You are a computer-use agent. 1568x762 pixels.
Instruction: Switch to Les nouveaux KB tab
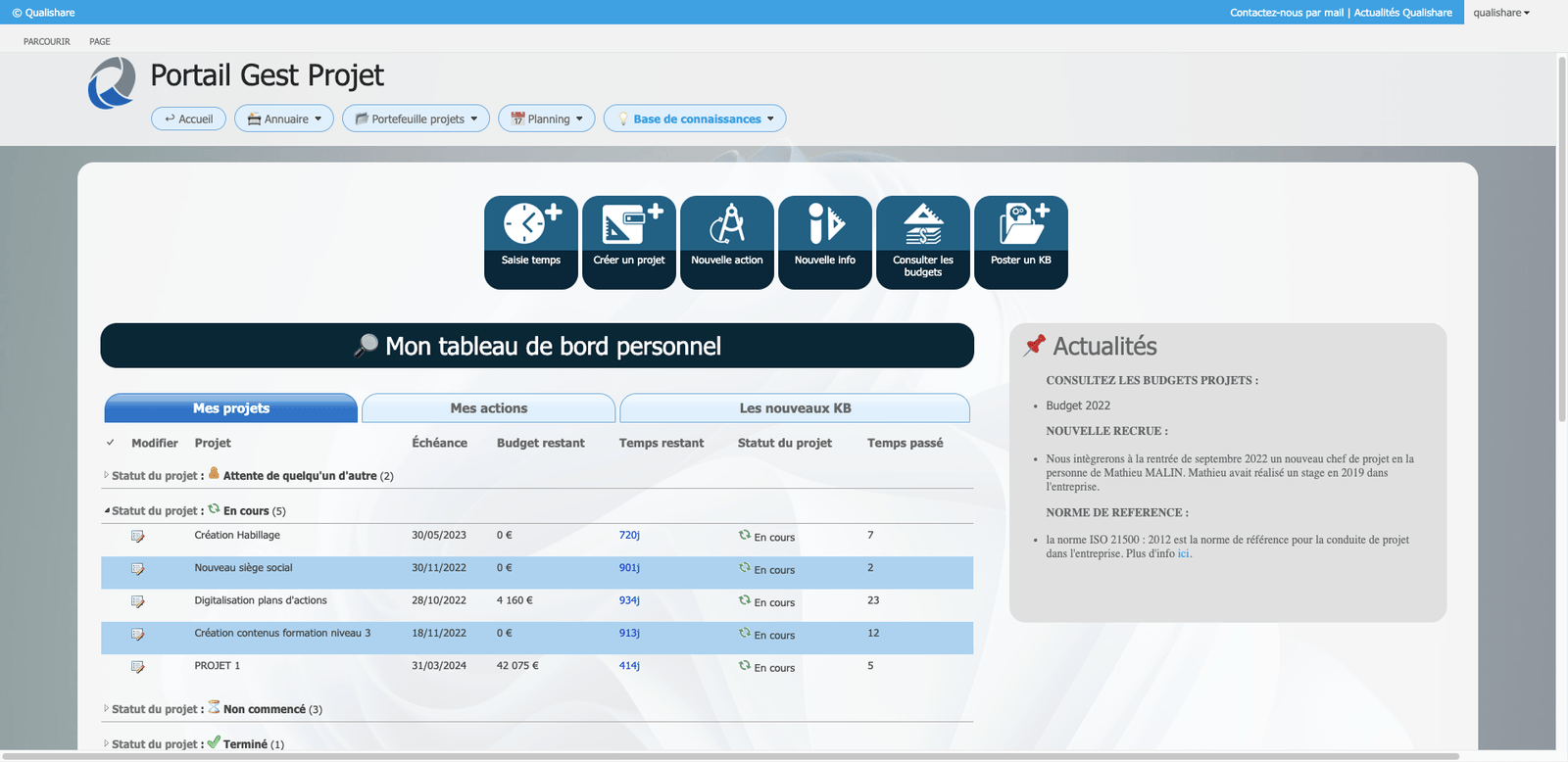(795, 408)
